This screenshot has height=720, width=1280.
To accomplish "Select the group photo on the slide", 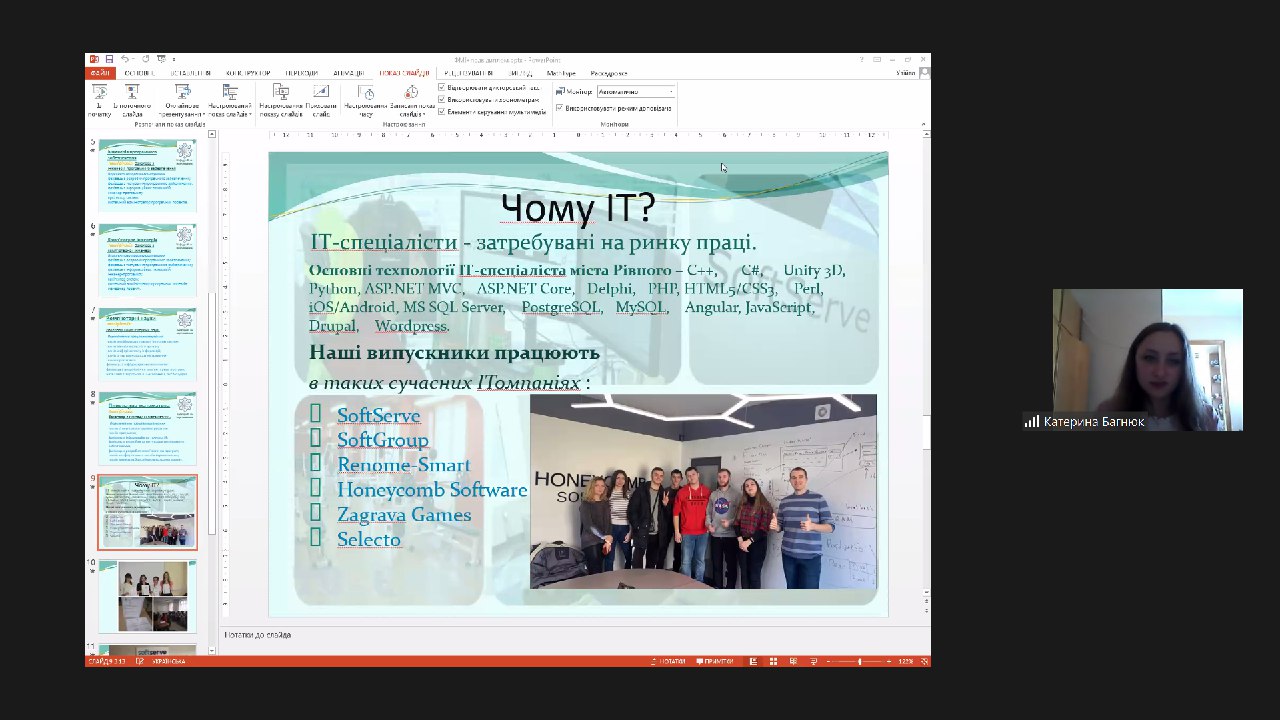I will [x=703, y=491].
